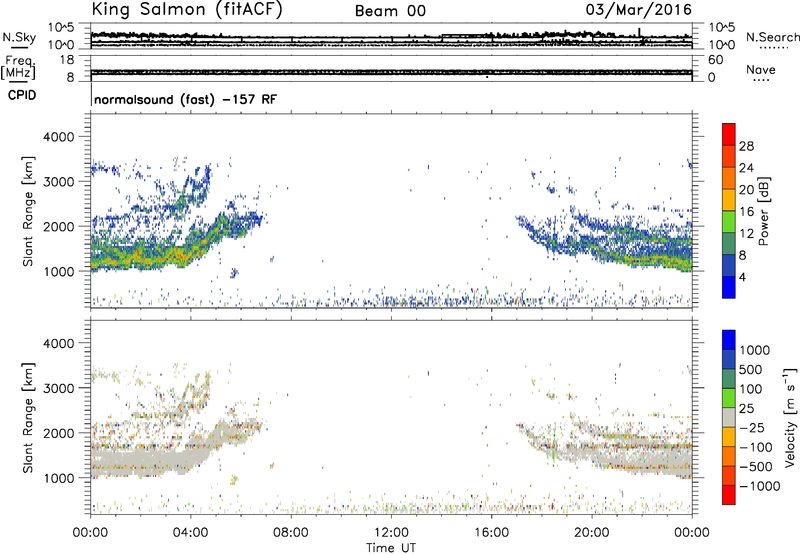Click the "CPID" row label
This screenshot has height=554, width=800.
[x=22, y=95]
